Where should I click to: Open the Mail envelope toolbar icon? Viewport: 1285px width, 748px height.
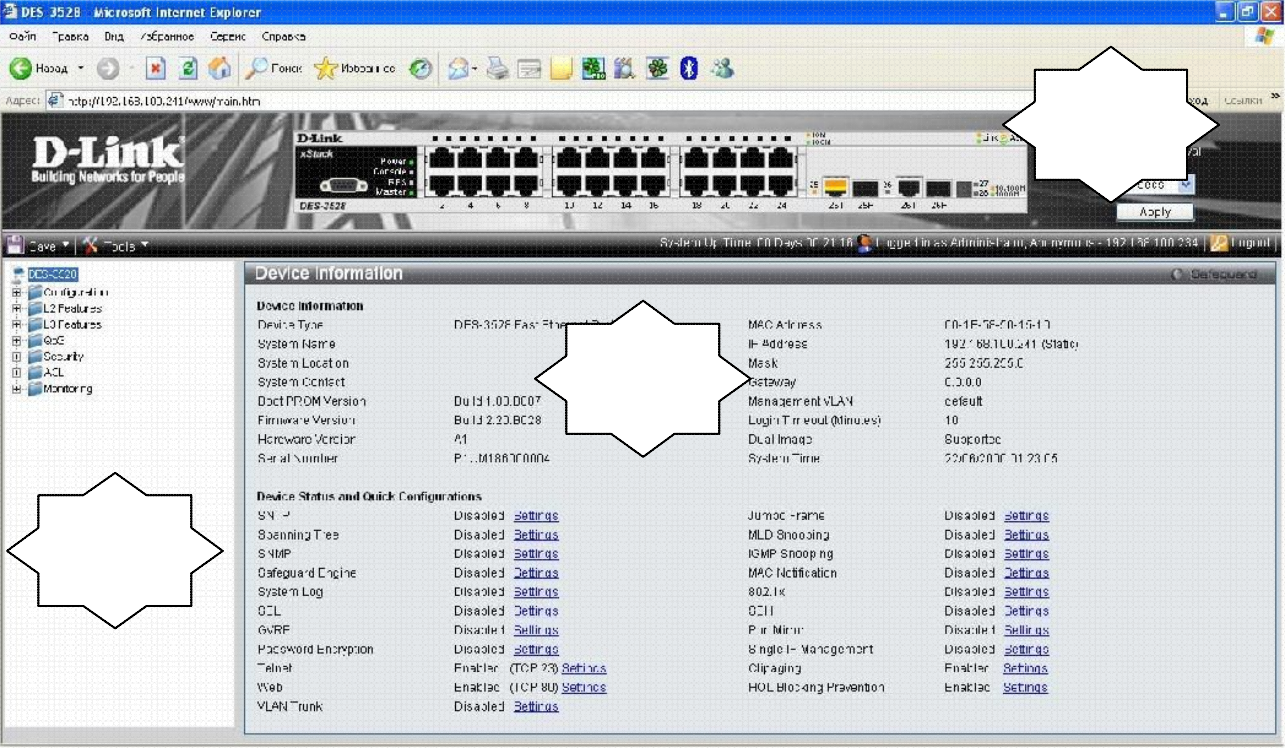(459, 68)
